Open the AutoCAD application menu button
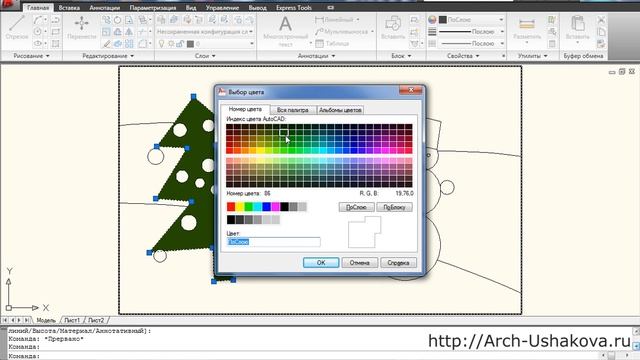The image size is (640, 360). tap(9, 5)
